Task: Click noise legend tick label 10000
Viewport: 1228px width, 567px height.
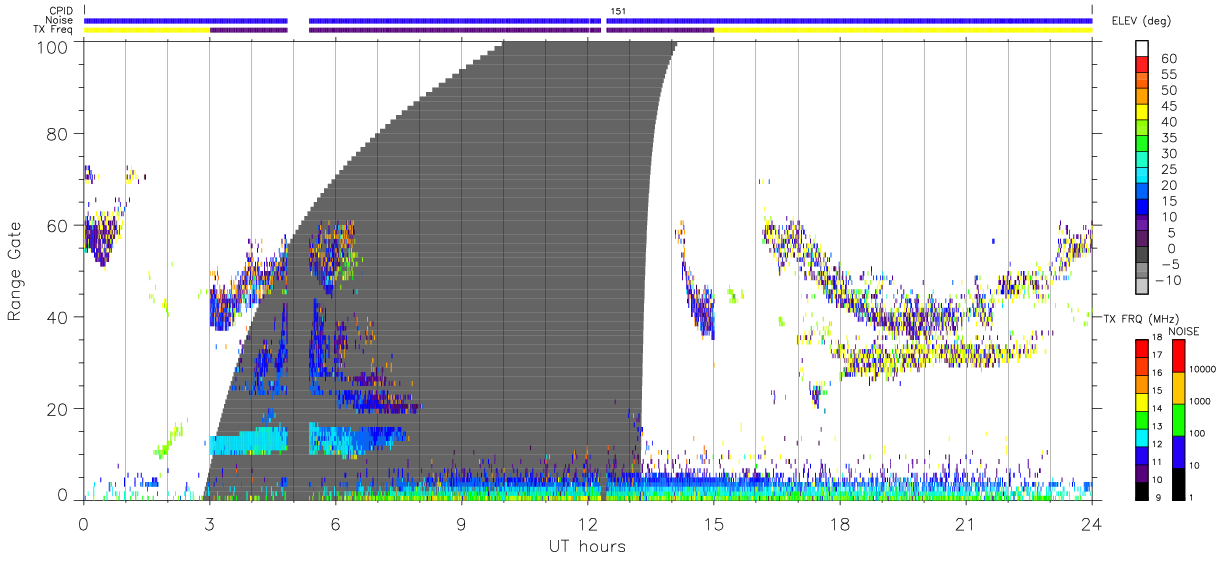Action: (x=1205, y=370)
